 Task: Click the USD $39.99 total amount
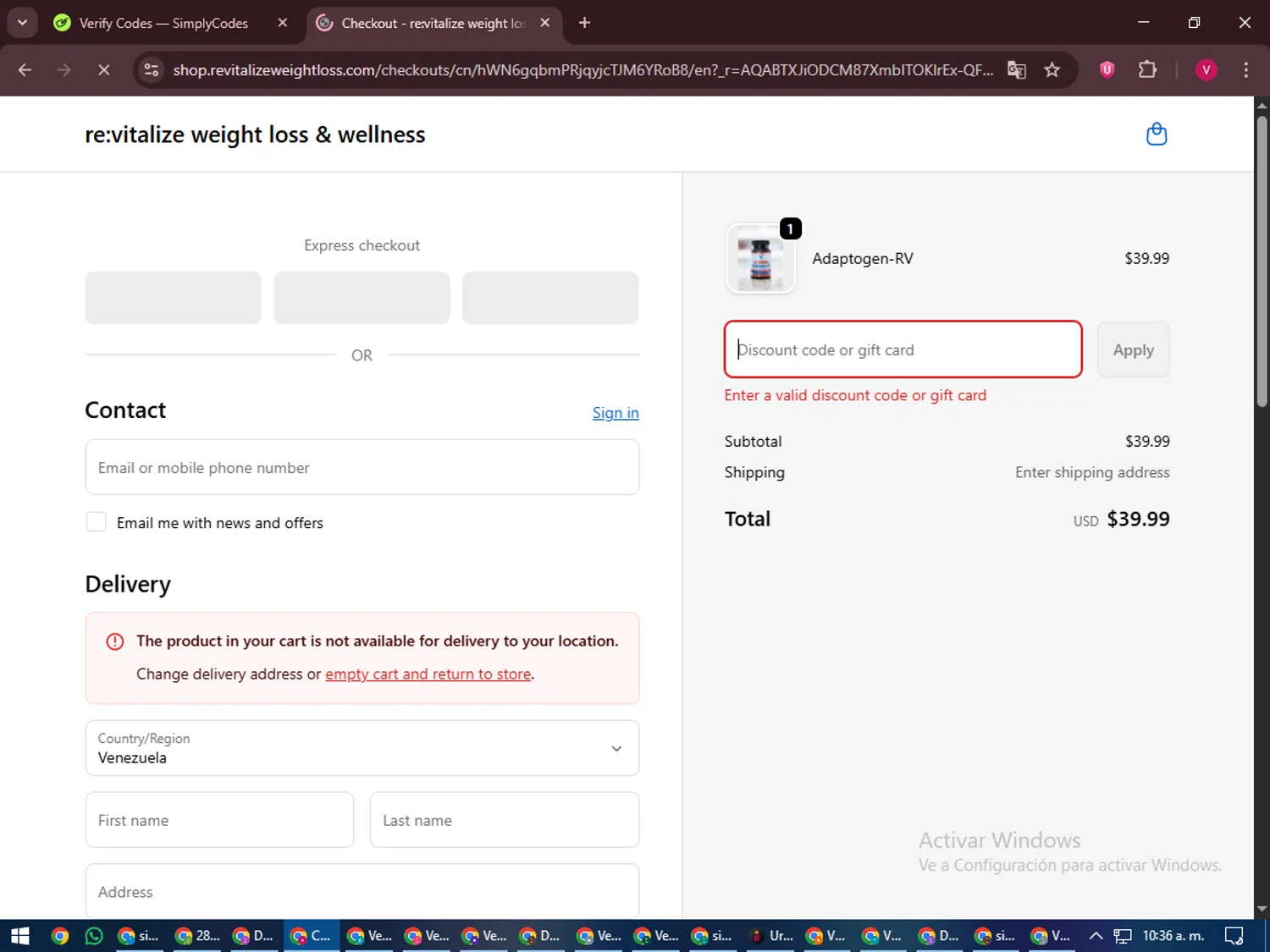coord(1122,519)
